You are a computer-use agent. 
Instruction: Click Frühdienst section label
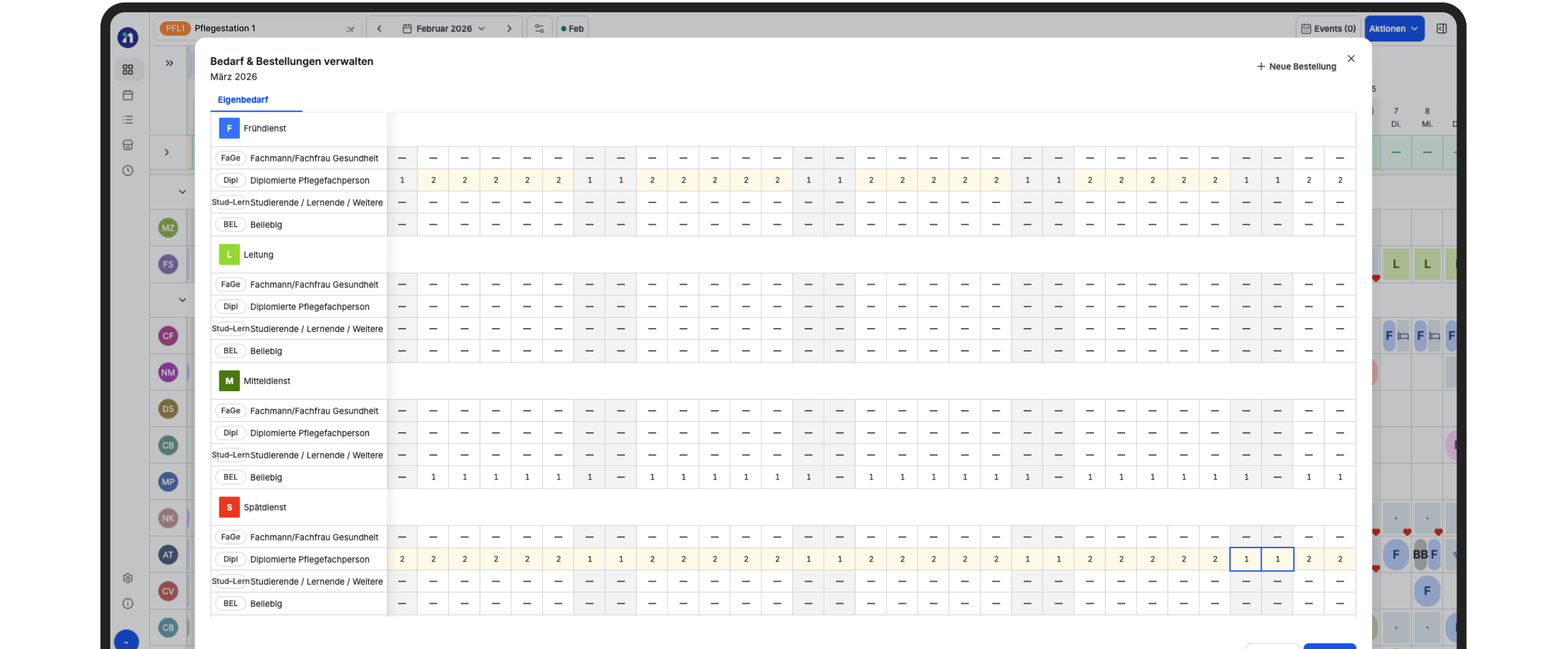265,129
